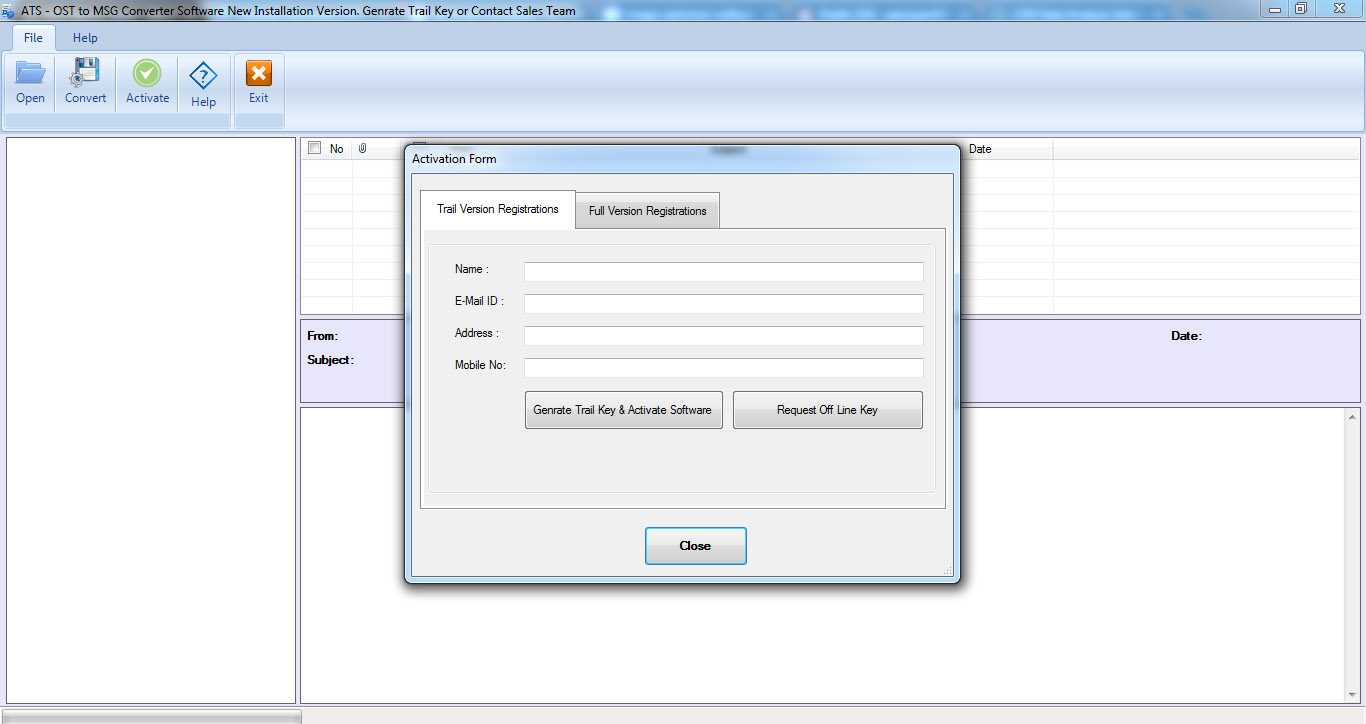Click the Mobile No input field
This screenshot has width=1366, height=724.
pyautogui.click(x=723, y=368)
